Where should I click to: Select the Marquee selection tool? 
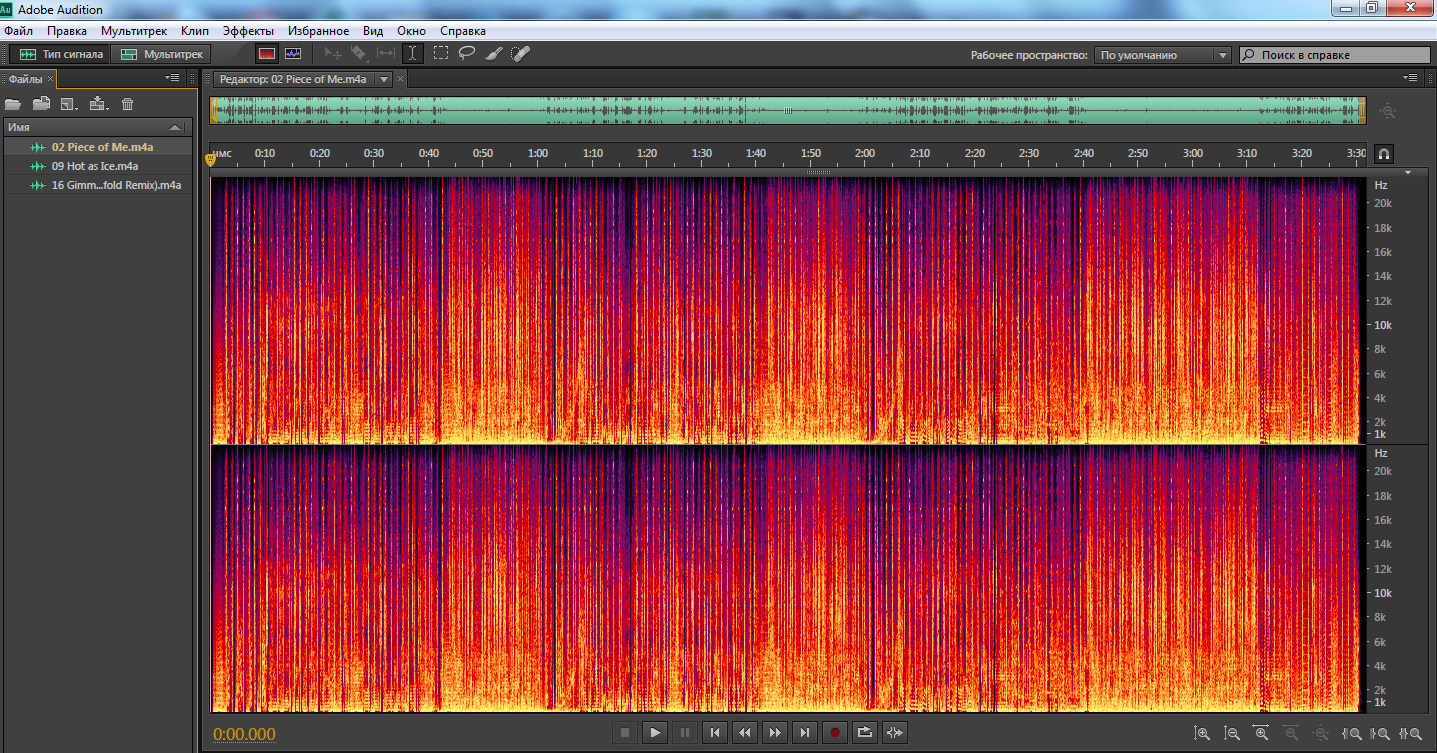click(440, 54)
